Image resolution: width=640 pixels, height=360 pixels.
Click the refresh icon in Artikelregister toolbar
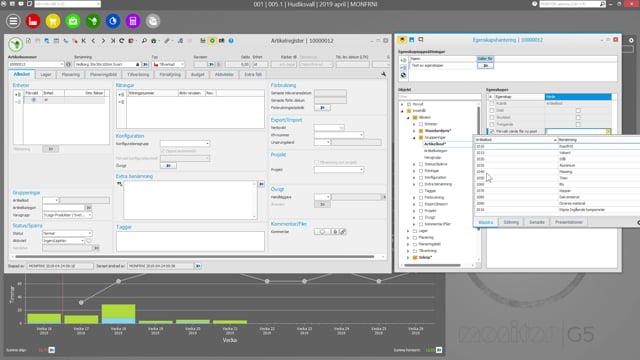[122, 41]
